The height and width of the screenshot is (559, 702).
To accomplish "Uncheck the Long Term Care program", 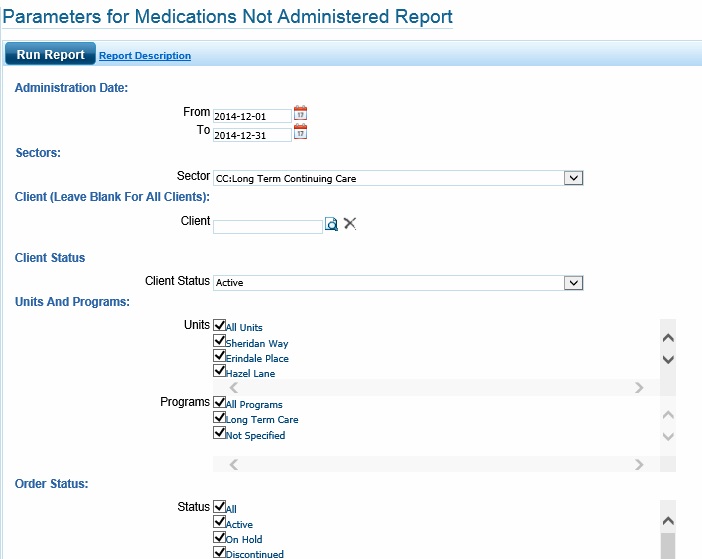I will coord(220,418).
